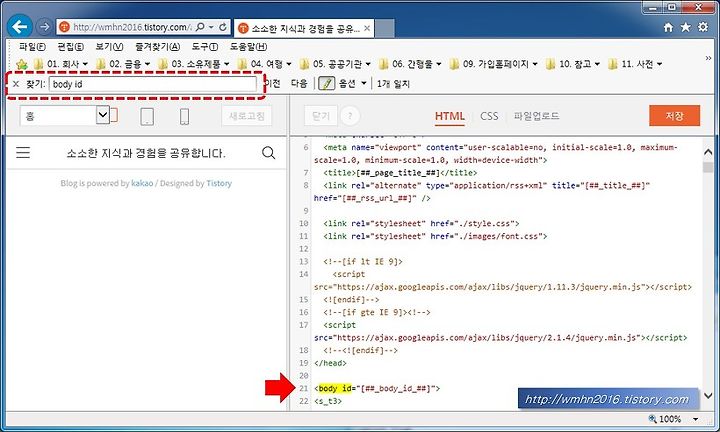
Task: Click the search magnifier in the address bar
Action: (200, 27)
